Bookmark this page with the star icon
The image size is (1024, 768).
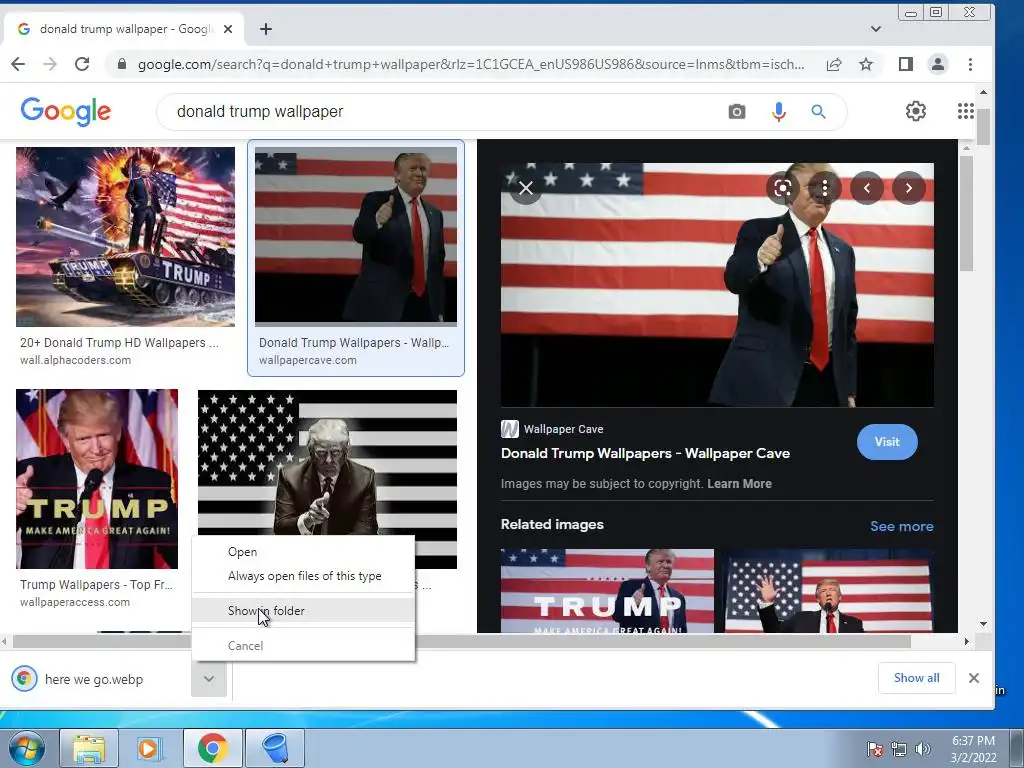(x=866, y=64)
